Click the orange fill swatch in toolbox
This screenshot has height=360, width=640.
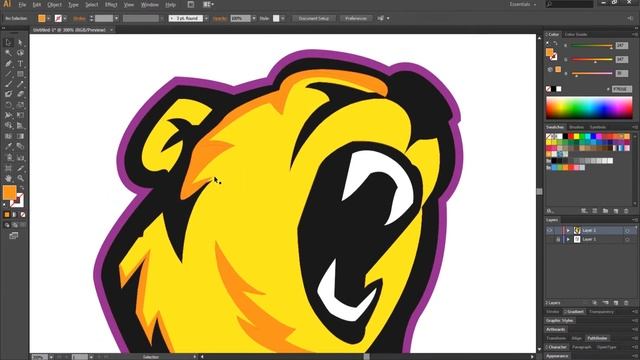[x=9, y=192]
